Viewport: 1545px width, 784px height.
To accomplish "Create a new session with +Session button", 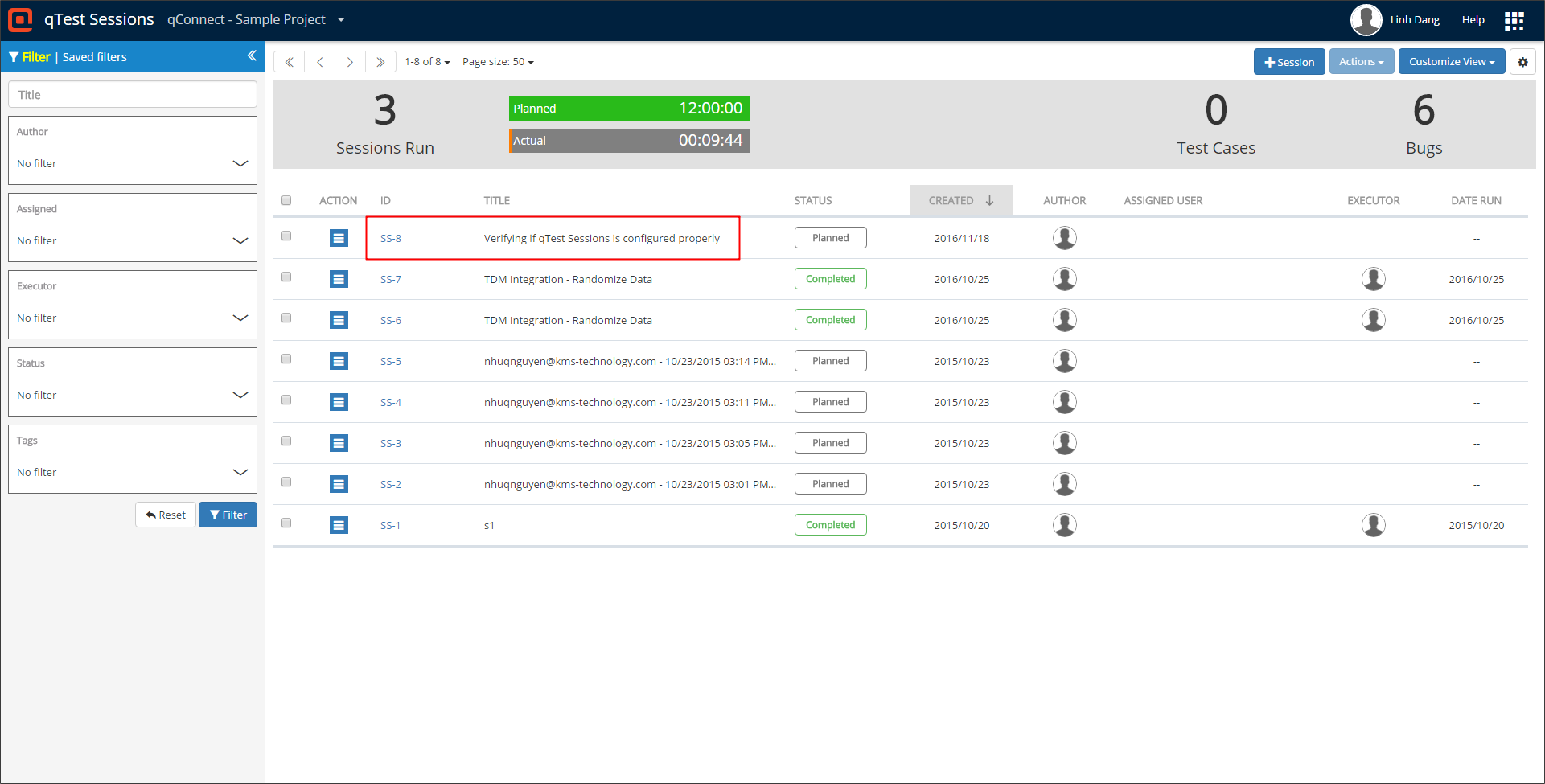I will click(1289, 62).
